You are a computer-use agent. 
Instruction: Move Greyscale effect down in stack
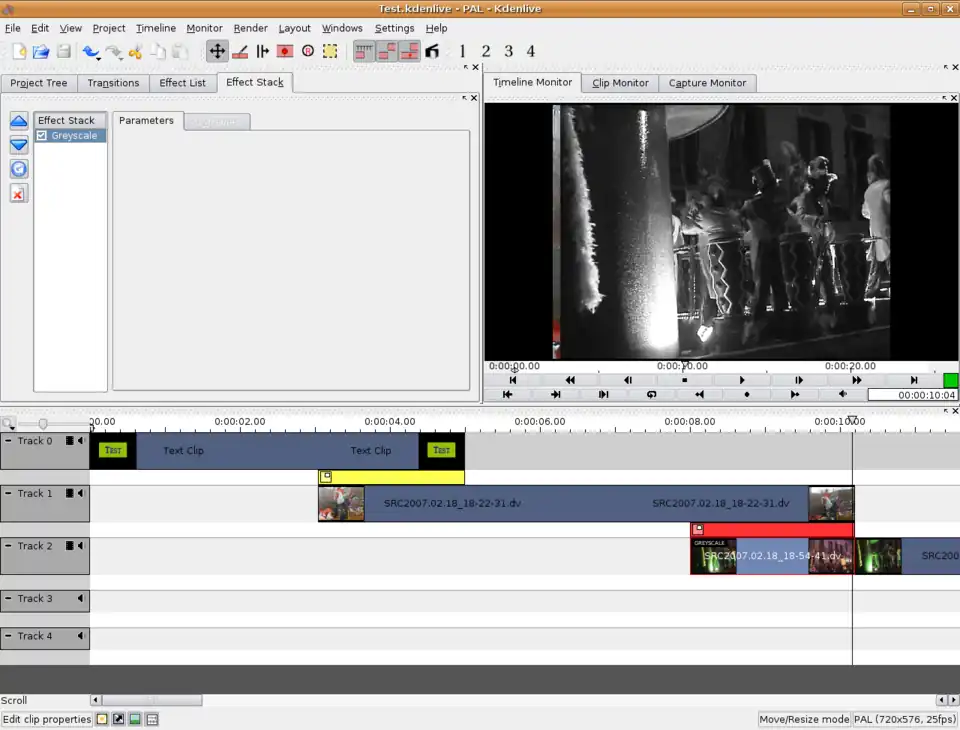[19, 145]
